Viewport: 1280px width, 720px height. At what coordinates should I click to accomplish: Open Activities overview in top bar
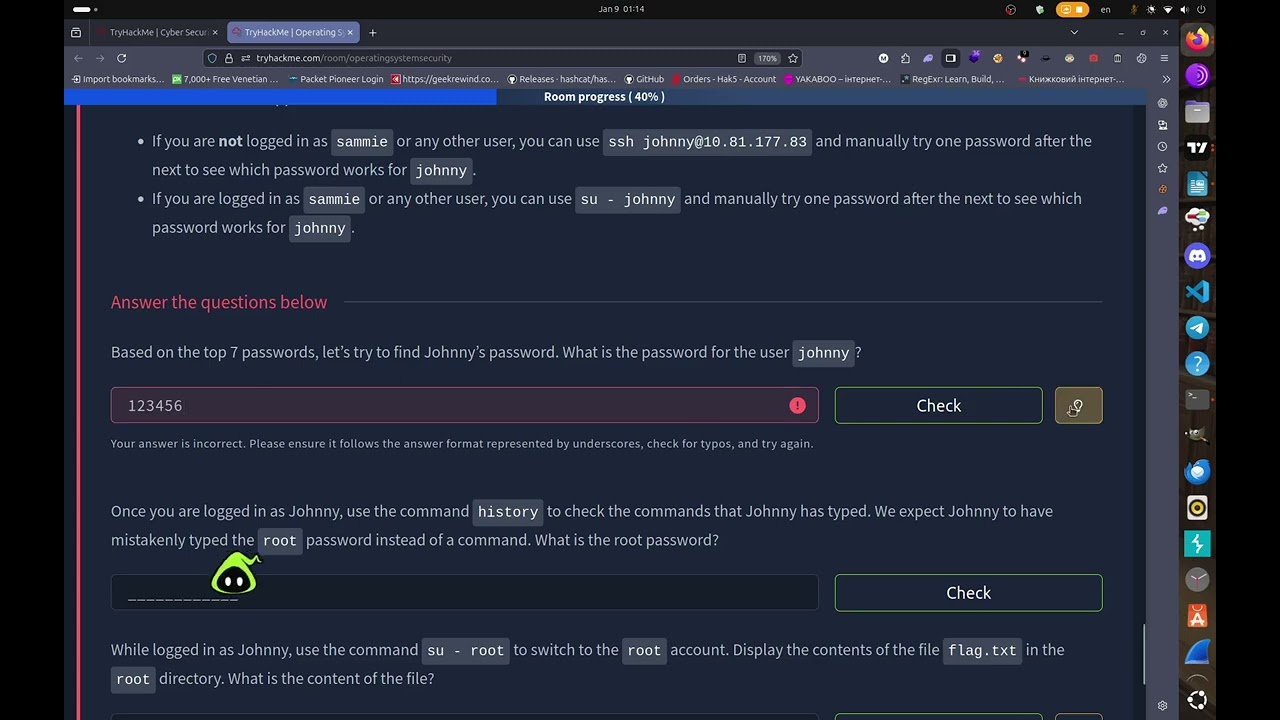[81, 9]
